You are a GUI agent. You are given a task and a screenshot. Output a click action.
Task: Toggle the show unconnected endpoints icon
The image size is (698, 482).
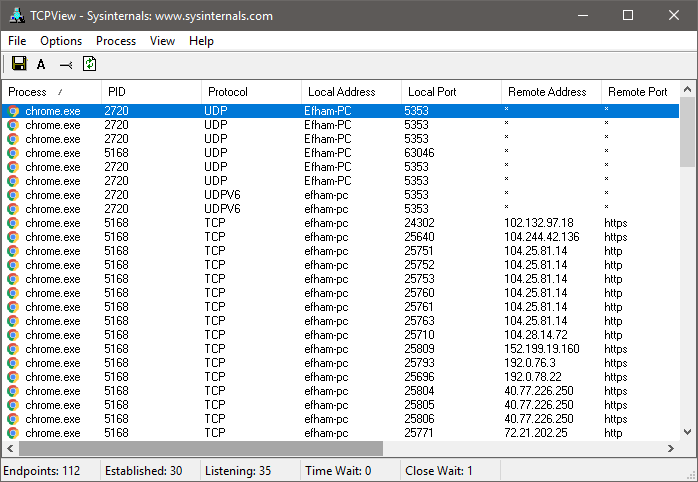click(x=66, y=65)
